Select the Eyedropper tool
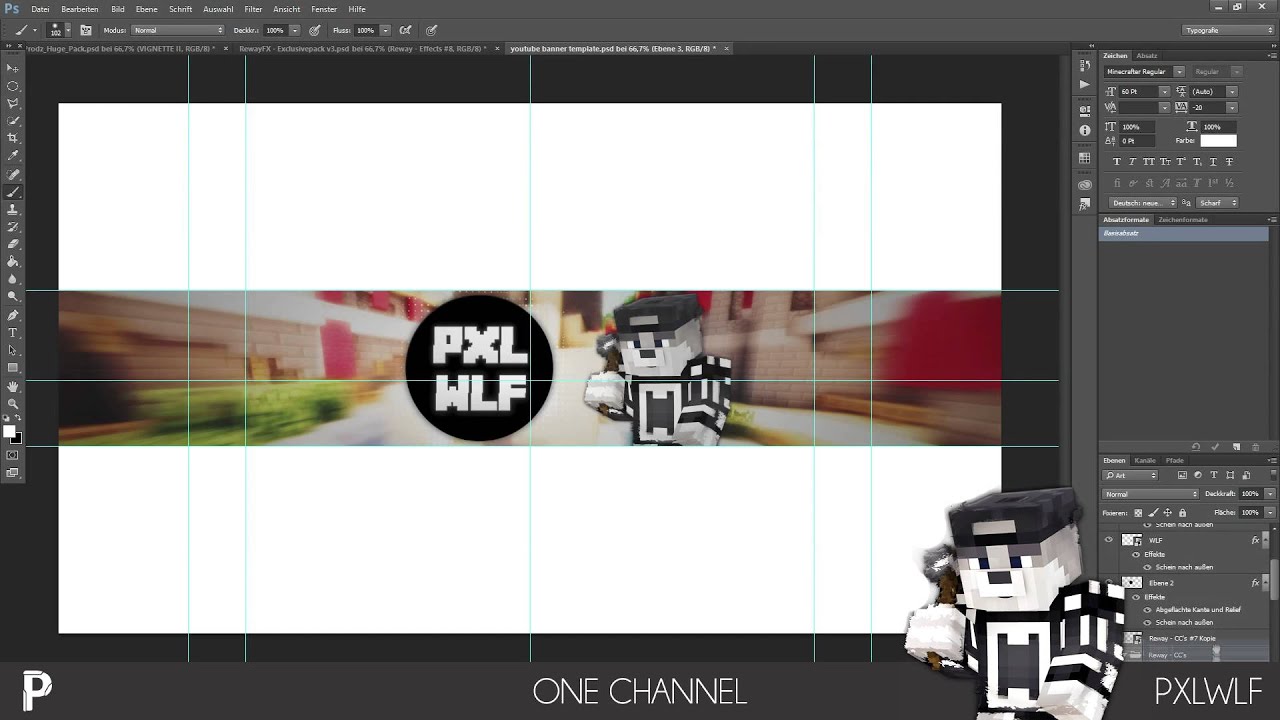The height and width of the screenshot is (720, 1280). [x=13, y=156]
